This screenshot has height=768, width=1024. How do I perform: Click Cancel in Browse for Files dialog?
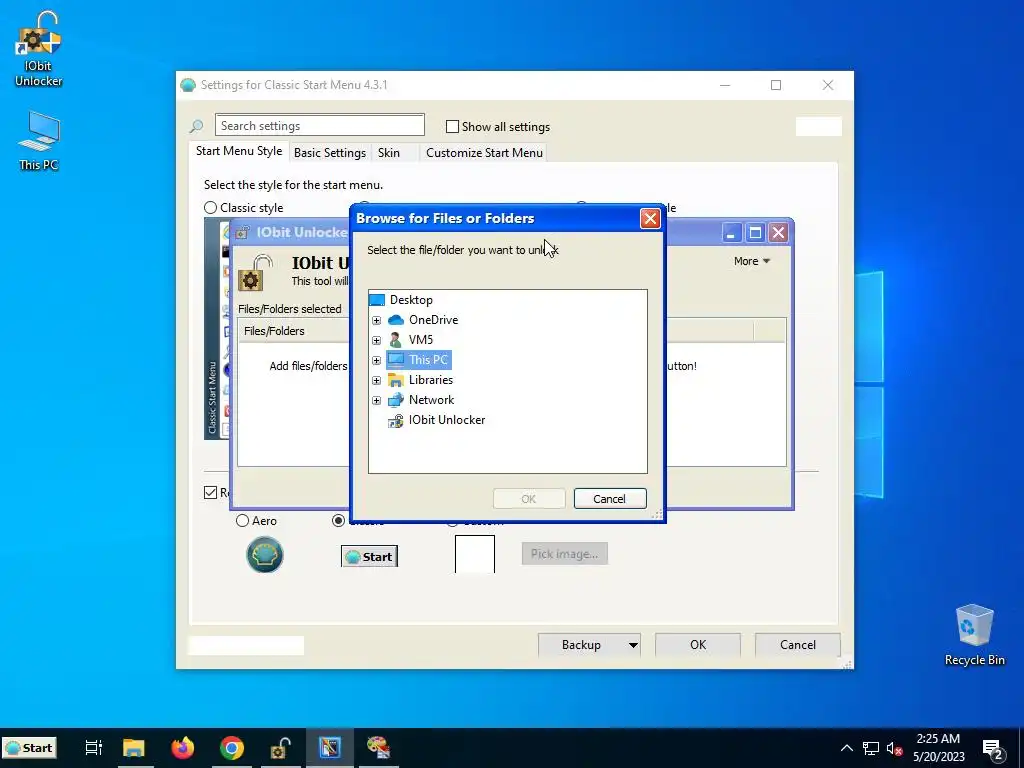point(609,498)
